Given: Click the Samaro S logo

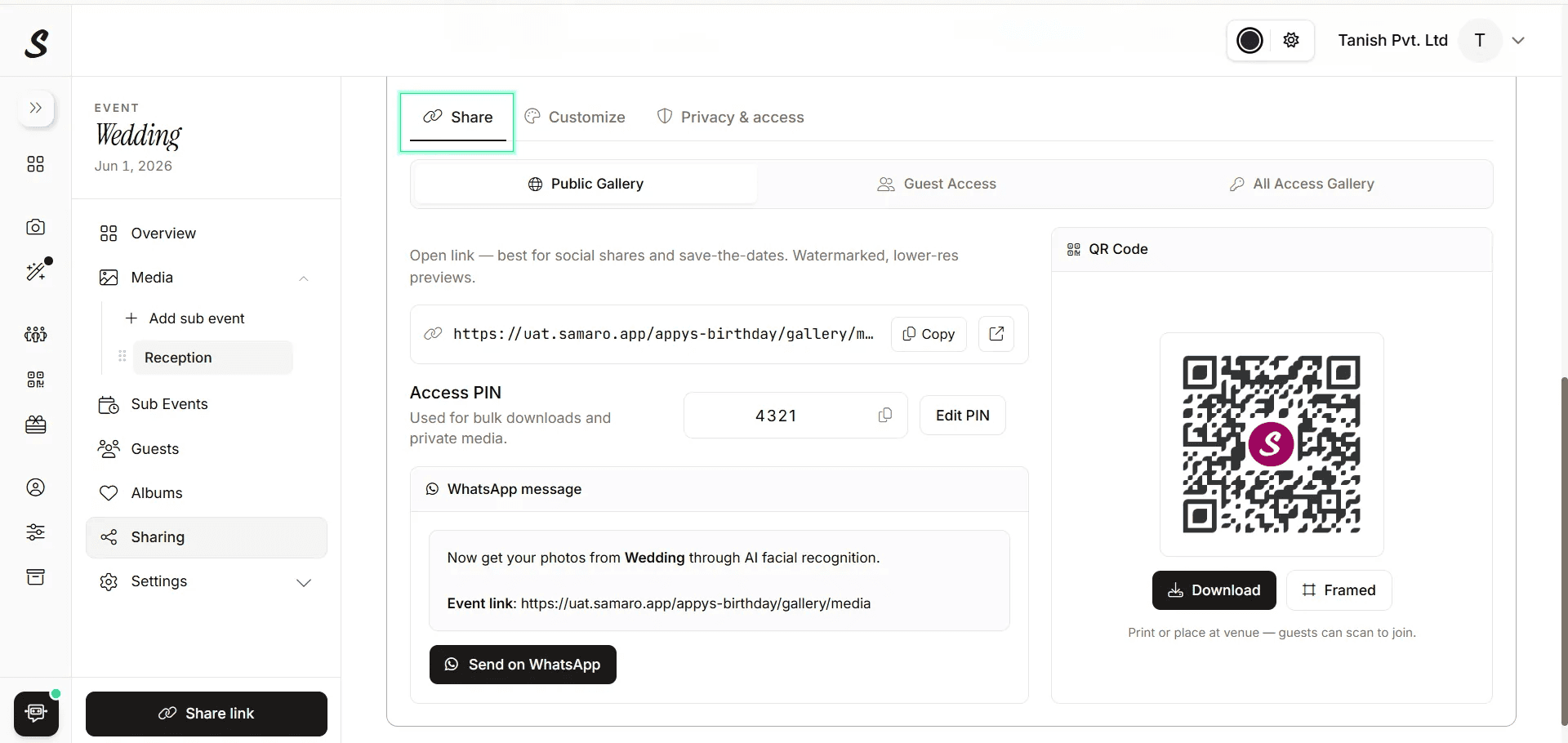Looking at the screenshot, I should [x=36, y=42].
